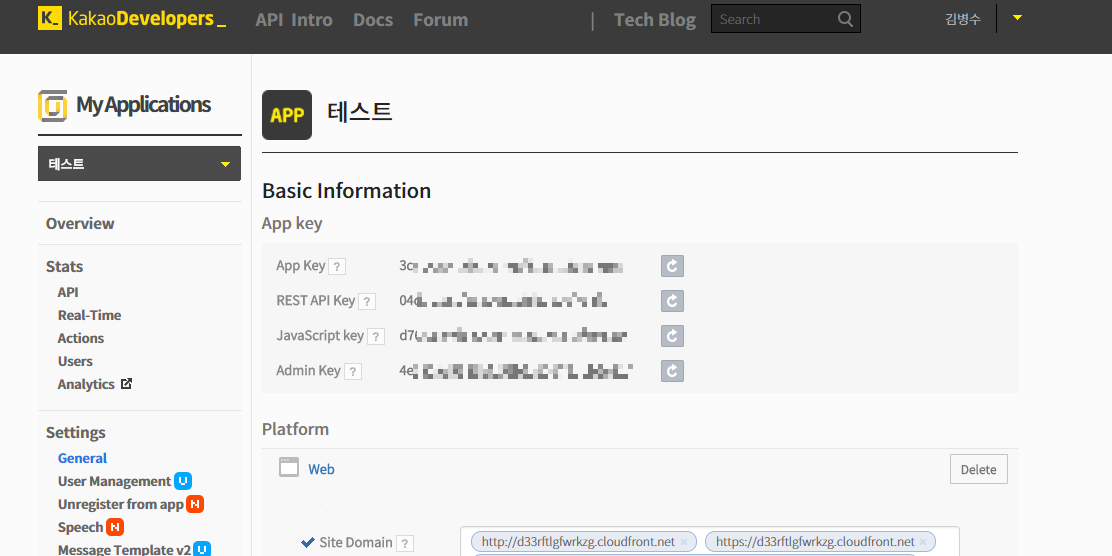The height and width of the screenshot is (556, 1112).
Task: Open Analytics in the sidebar
Action: [86, 384]
